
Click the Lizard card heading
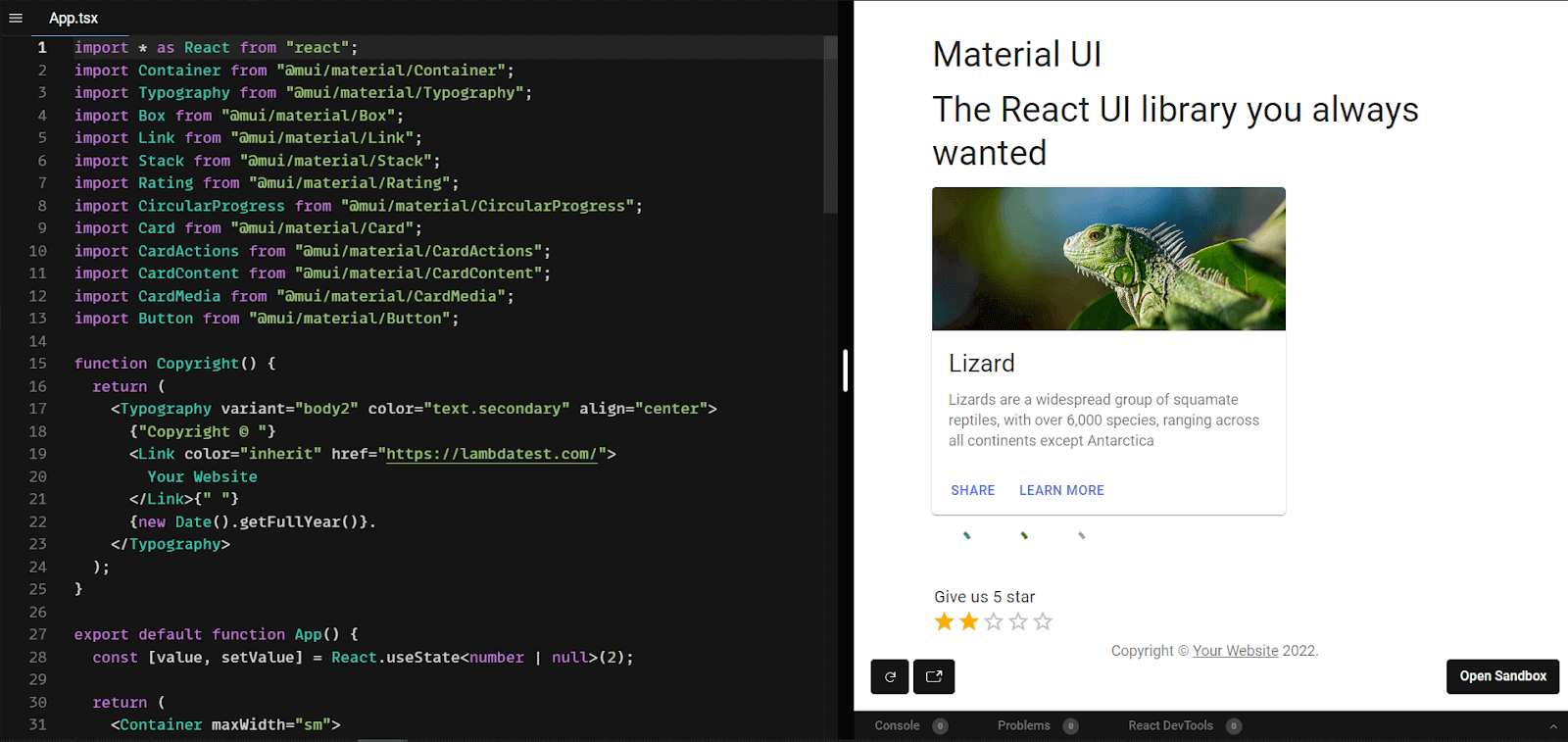tap(981, 364)
